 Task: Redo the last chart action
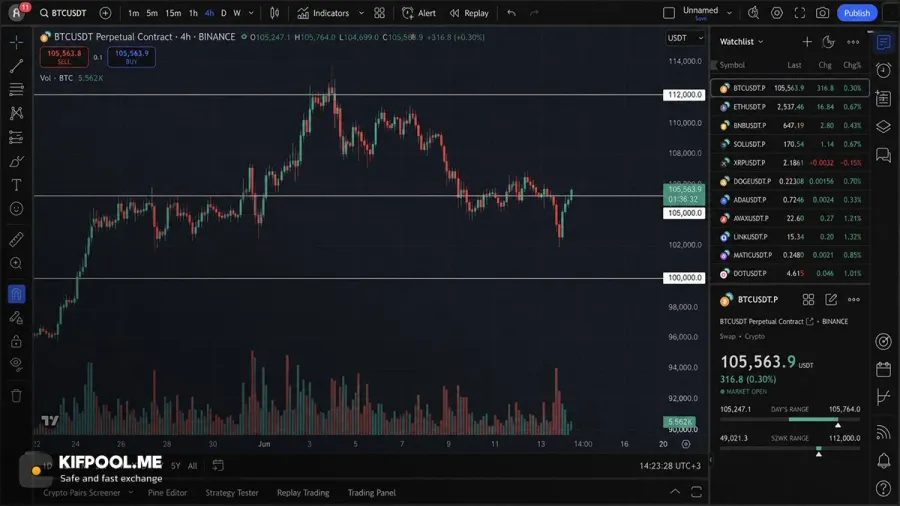pos(534,13)
